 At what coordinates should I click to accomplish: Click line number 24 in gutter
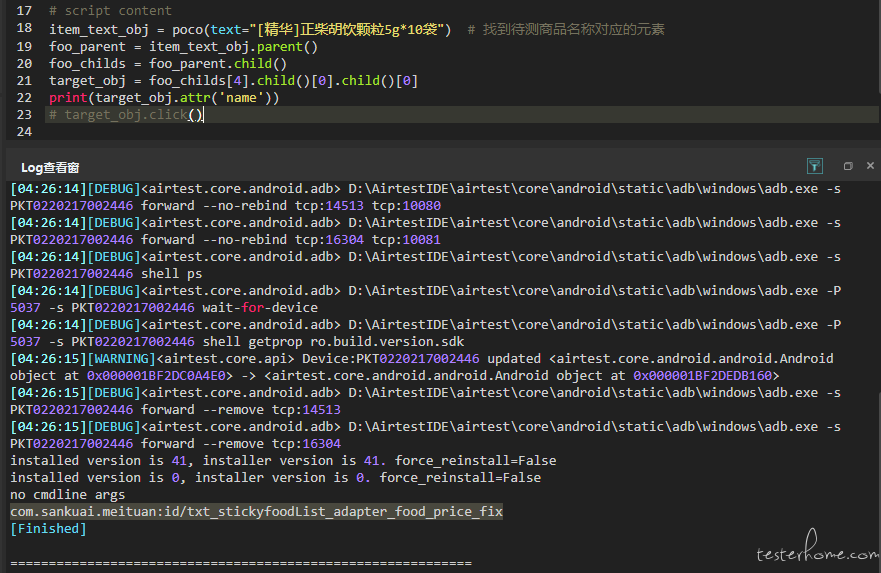click(24, 131)
